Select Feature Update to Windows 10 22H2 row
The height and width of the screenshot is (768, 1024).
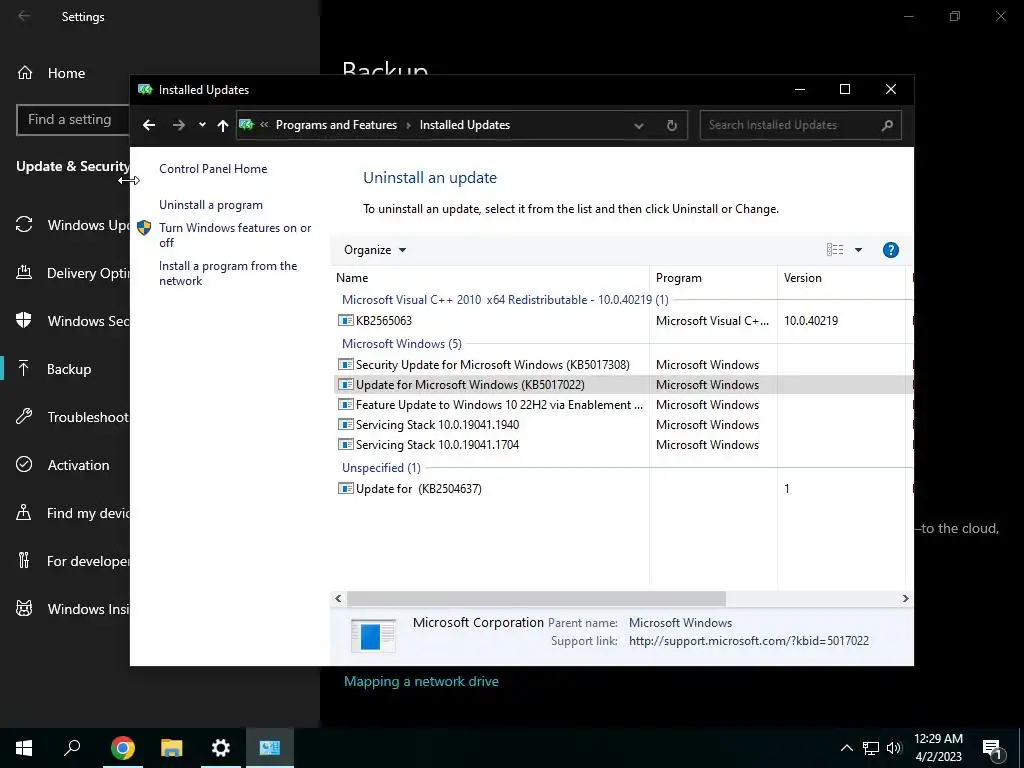[622, 405]
